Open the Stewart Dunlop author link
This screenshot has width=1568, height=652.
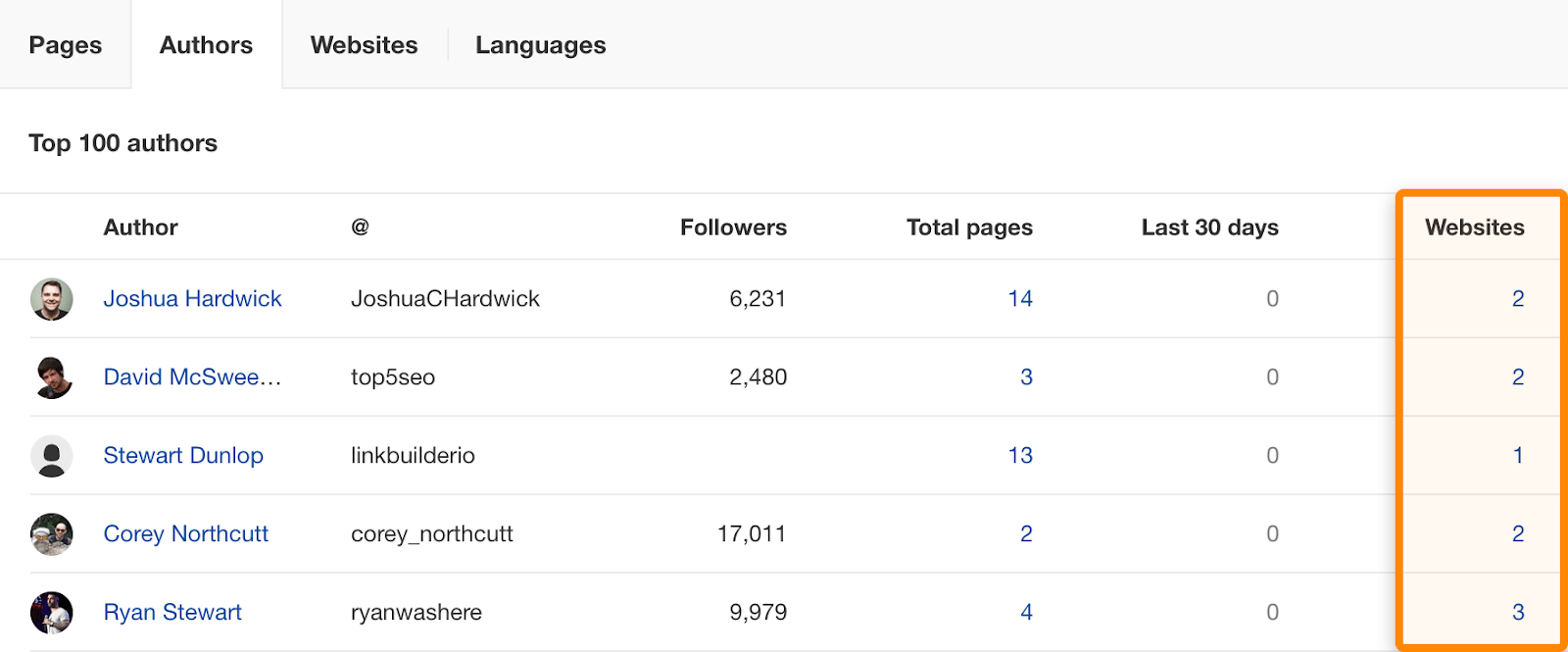pyautogui.click(x=183, y=456)
